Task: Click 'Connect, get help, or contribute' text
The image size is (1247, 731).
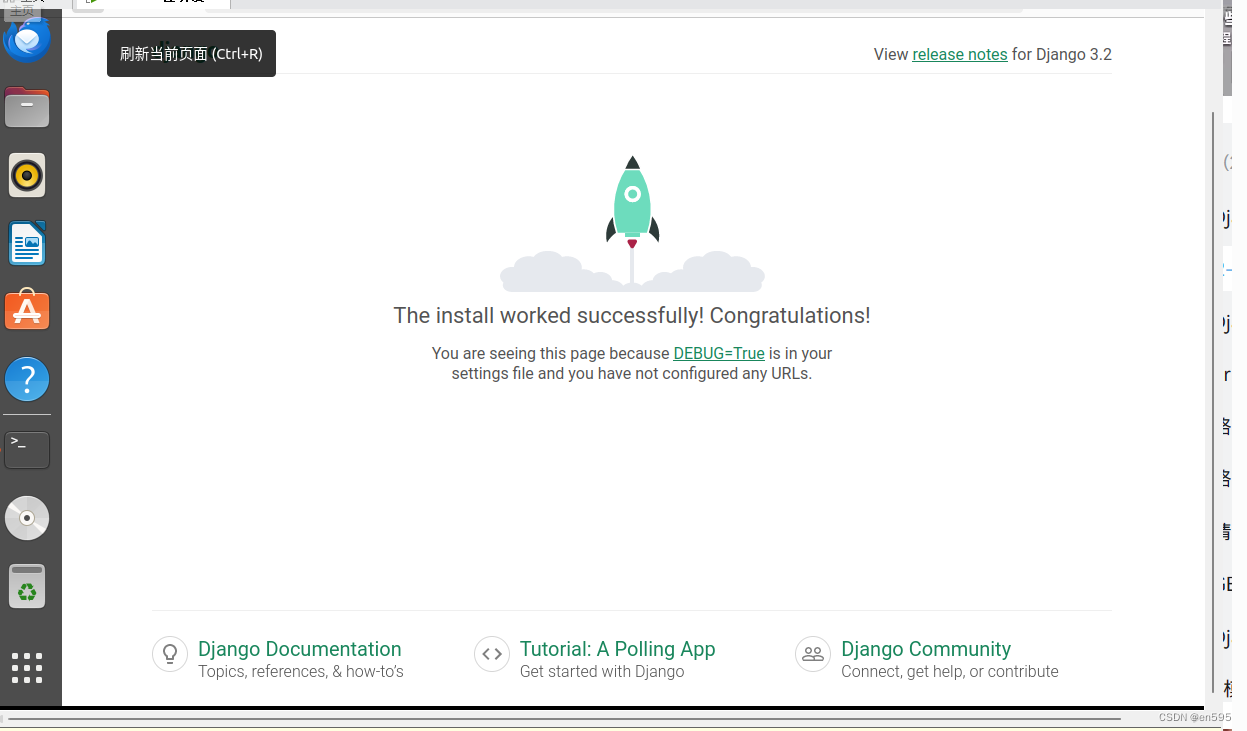Action: (x=950, y=672)
